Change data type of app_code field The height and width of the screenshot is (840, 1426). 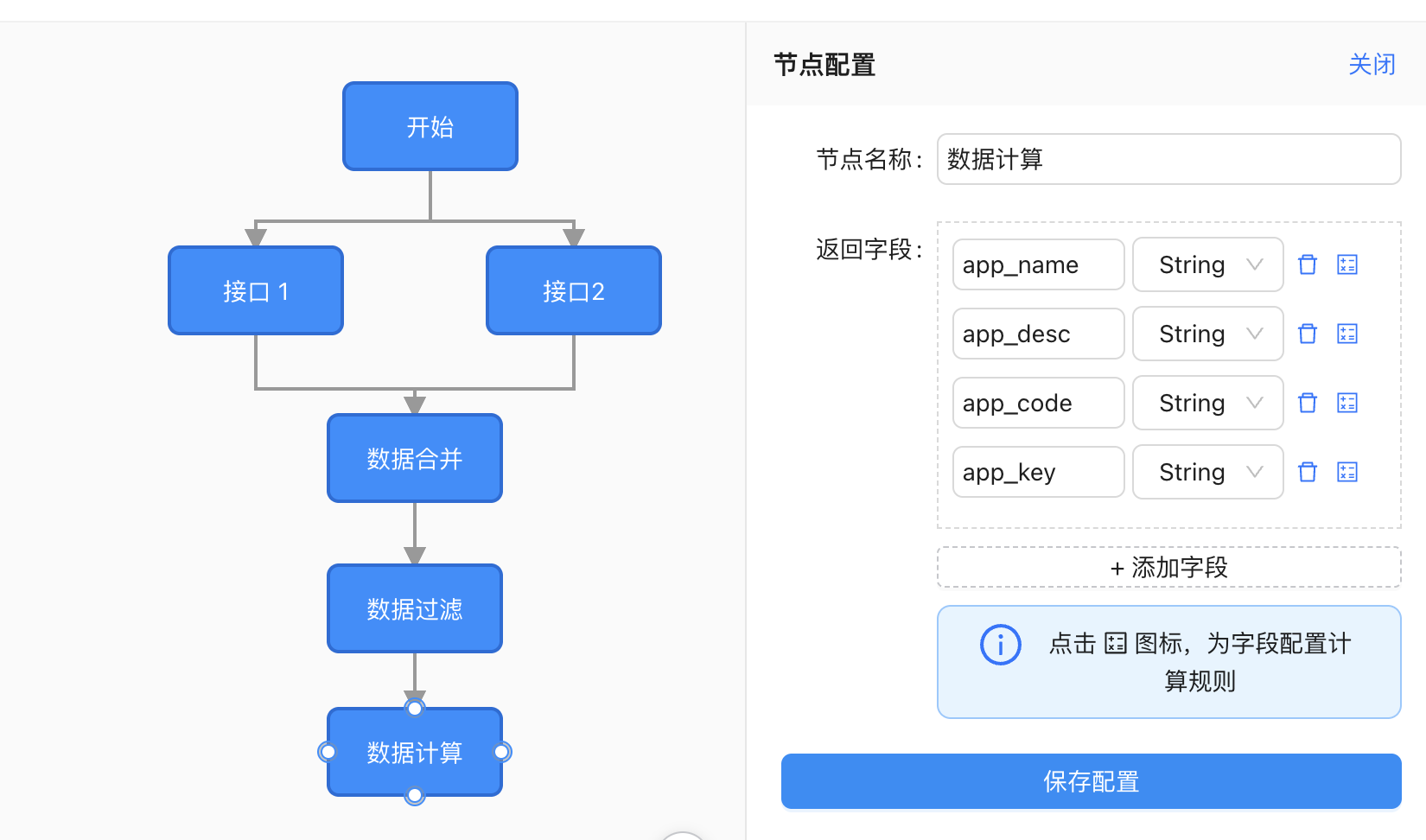tap(1207, 403)
